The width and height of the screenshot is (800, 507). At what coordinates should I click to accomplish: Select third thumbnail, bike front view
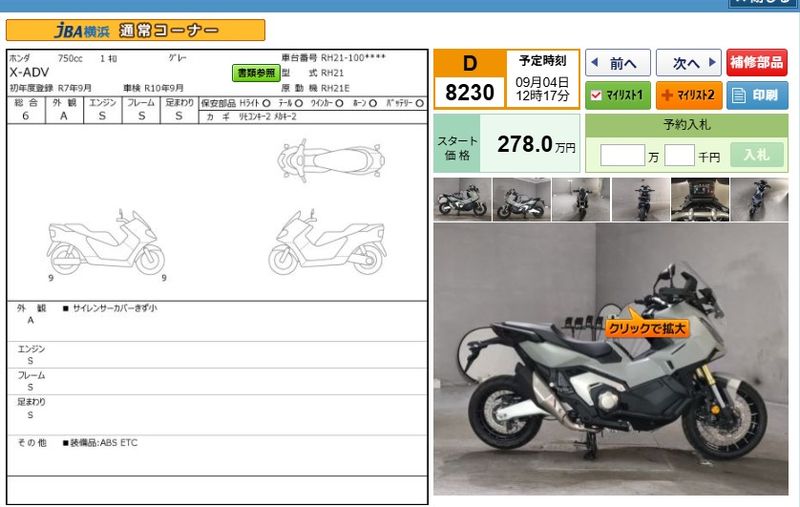click(581, 199)
